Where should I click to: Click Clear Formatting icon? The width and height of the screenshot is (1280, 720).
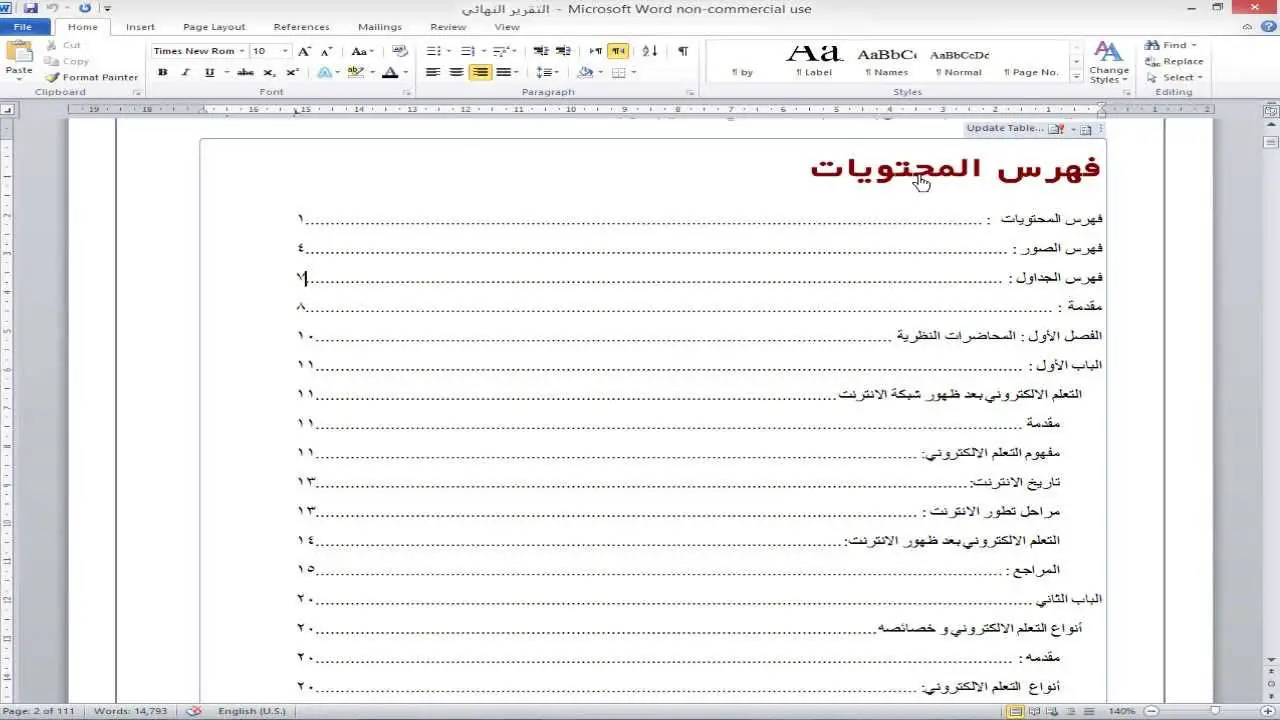[400, 51]
